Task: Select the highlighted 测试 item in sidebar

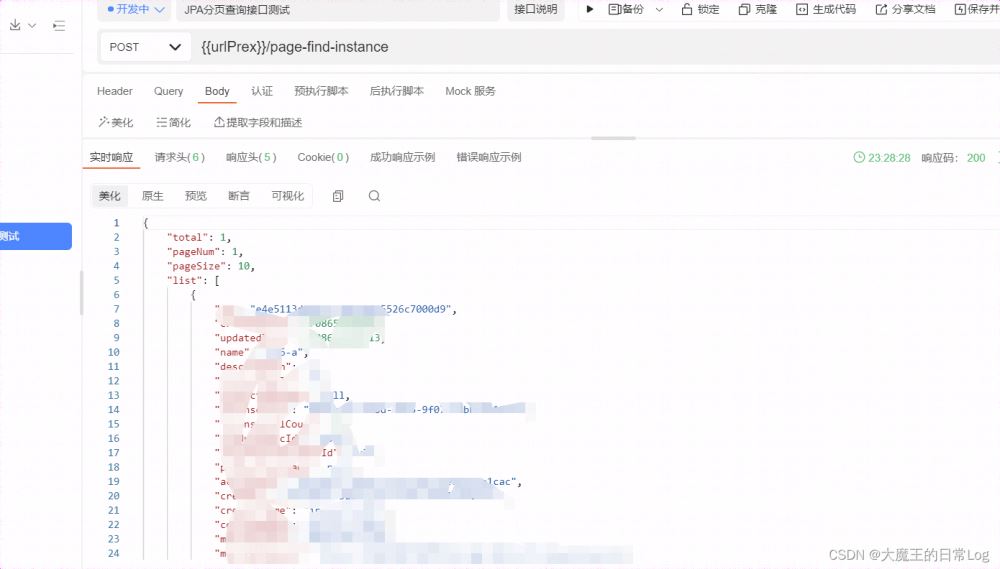Action: 36,236
